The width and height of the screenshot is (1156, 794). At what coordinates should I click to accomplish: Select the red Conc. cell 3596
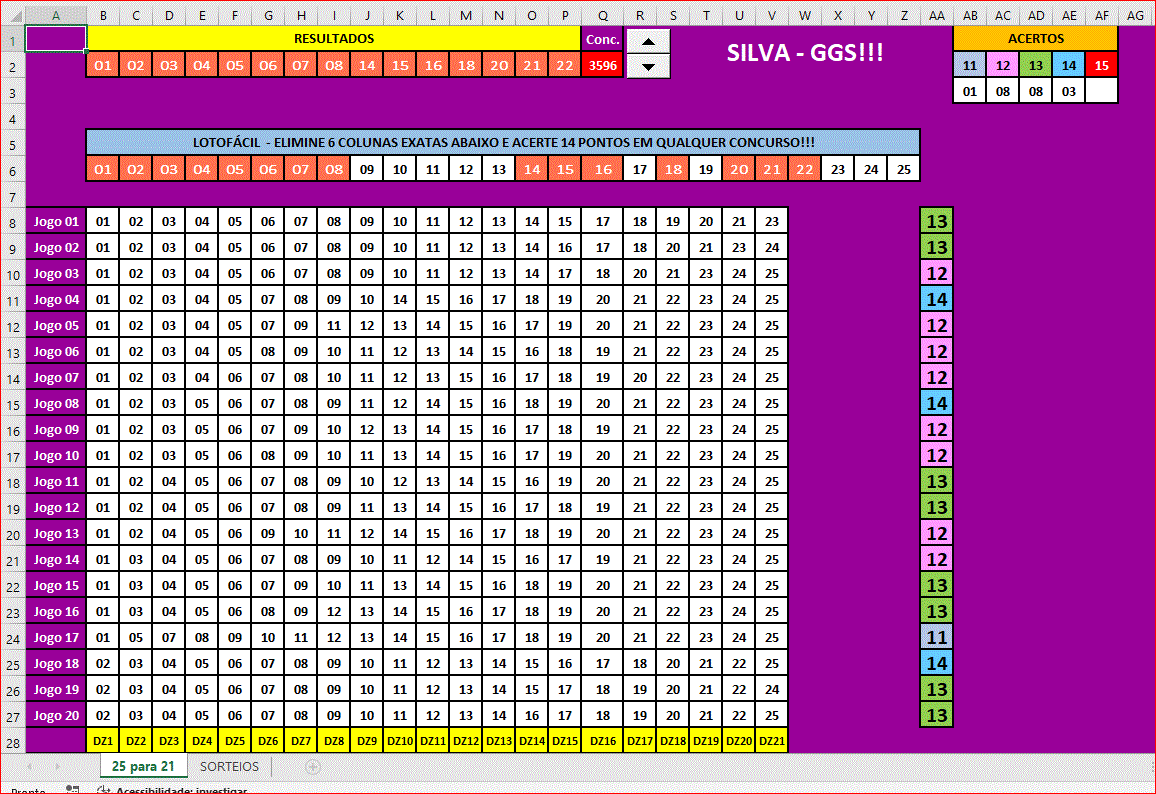click(x=602, y=65)
